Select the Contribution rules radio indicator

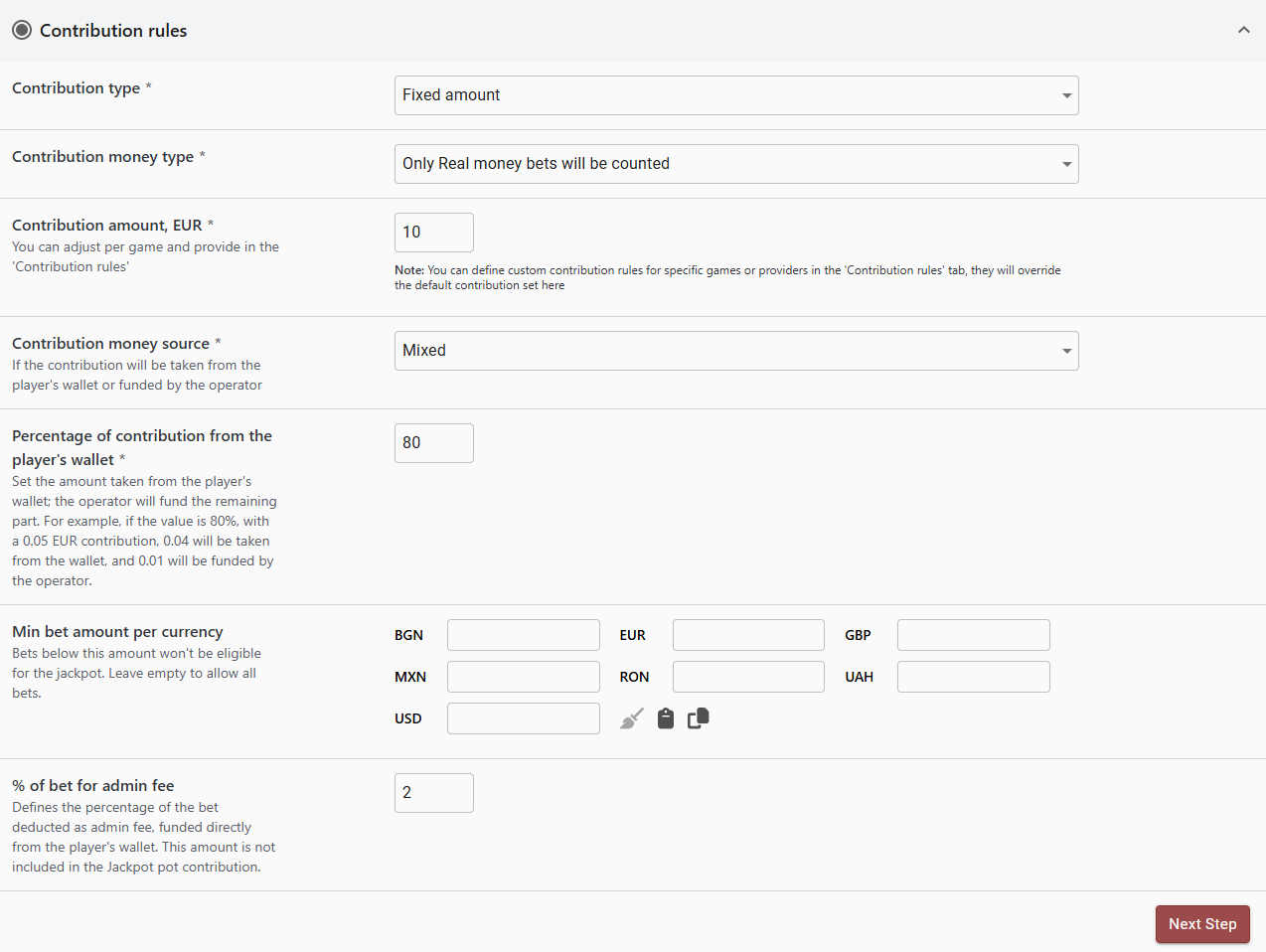pyautogui.click(x=22, y=30)
